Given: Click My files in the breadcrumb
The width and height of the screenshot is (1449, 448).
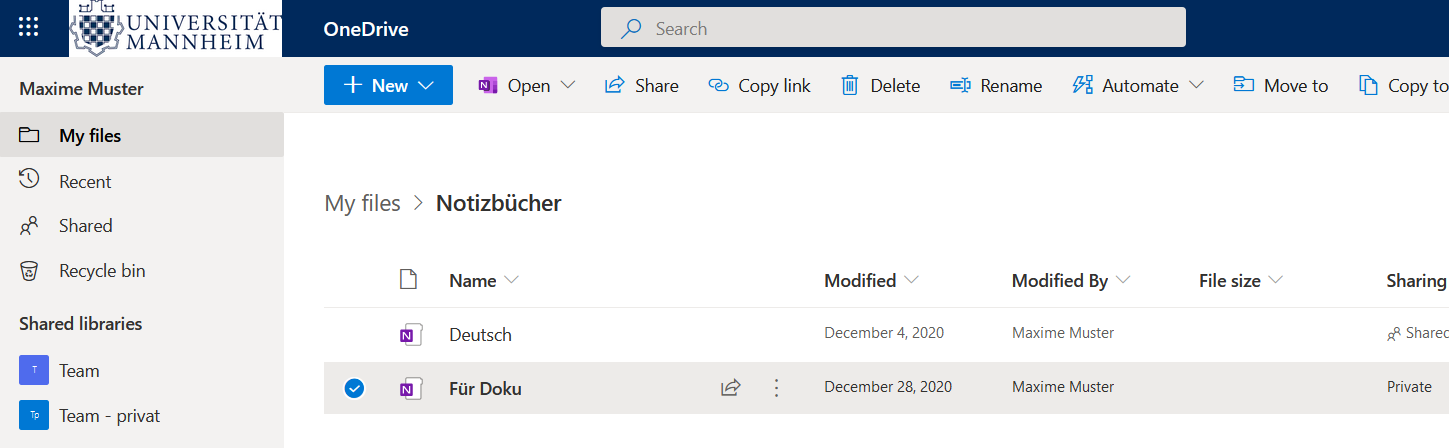Looking at the screenshot, I should [x=362, y=203].
